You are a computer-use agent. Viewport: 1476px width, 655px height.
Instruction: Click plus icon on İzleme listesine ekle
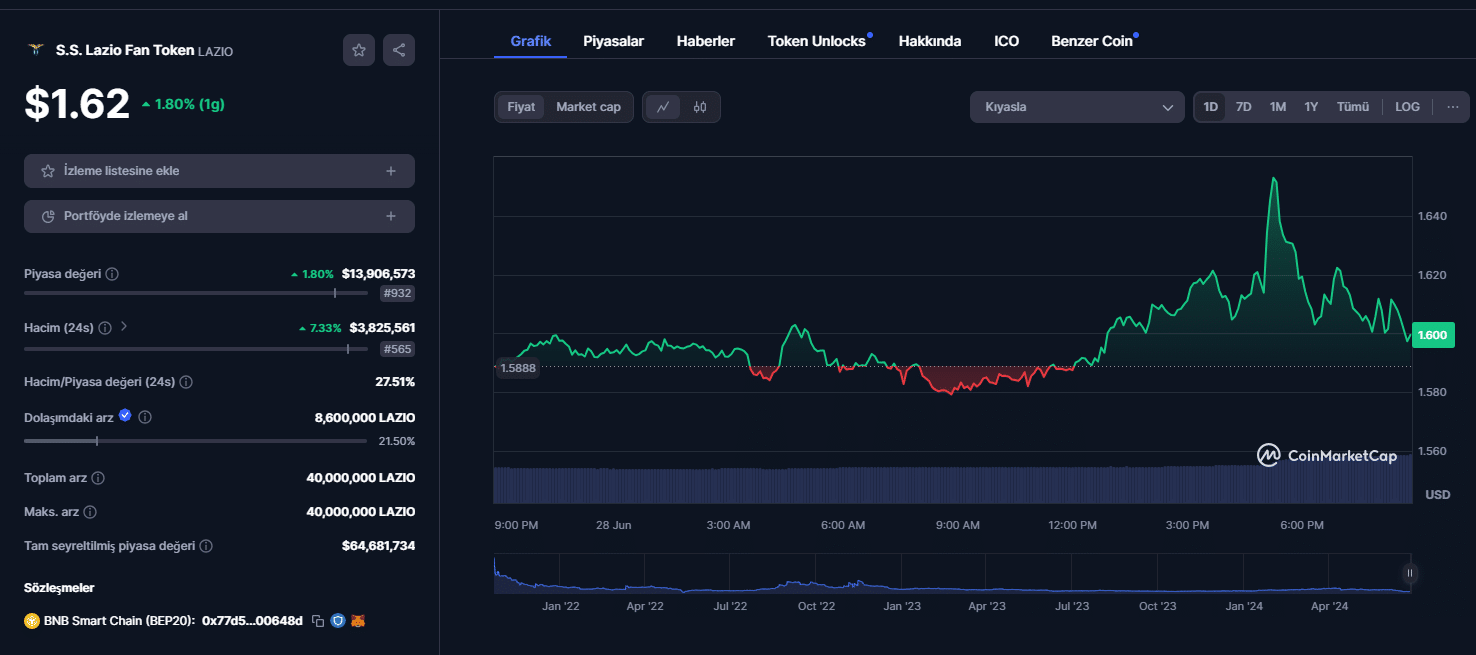coord(391,171)
